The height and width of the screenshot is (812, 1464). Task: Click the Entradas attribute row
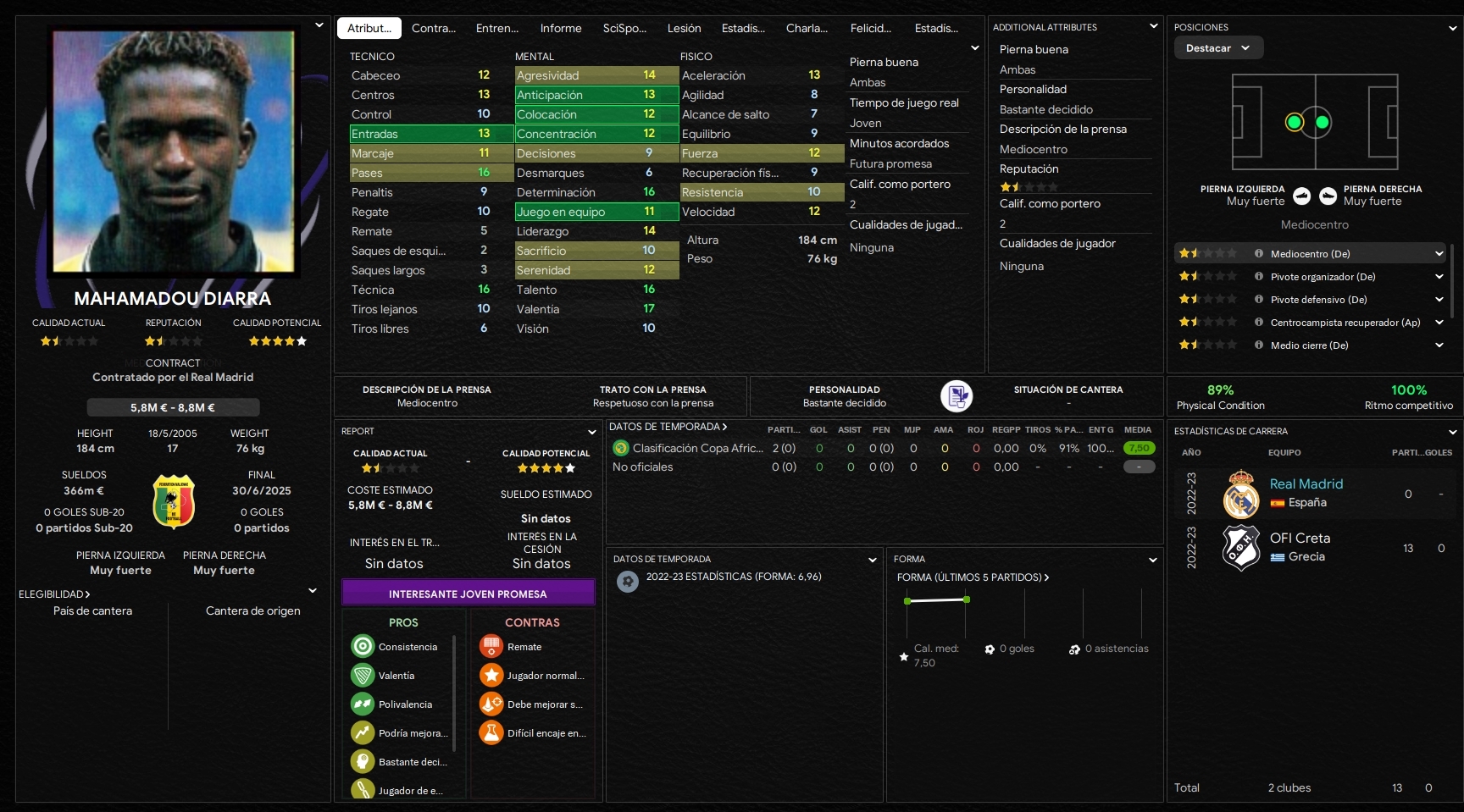tap(431, 134)
